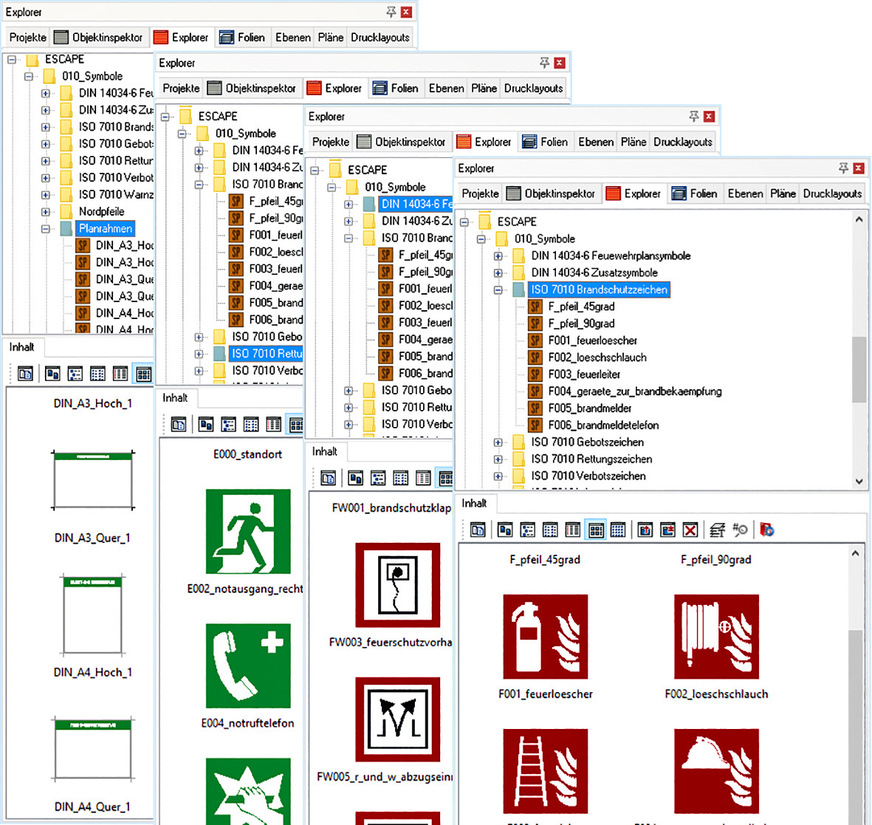Viewport: 872px width, 825px height.
Task: Open the Objektinspektor tab in the frontmost panel
Action: 559,193
